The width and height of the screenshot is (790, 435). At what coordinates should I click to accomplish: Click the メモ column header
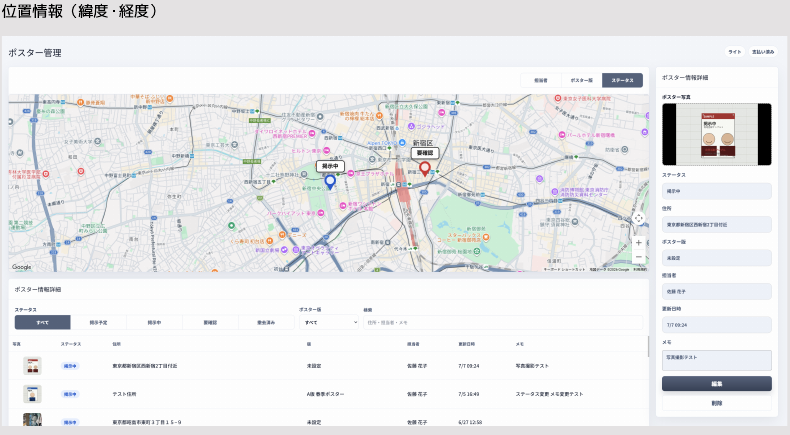[x=519, y=344]
